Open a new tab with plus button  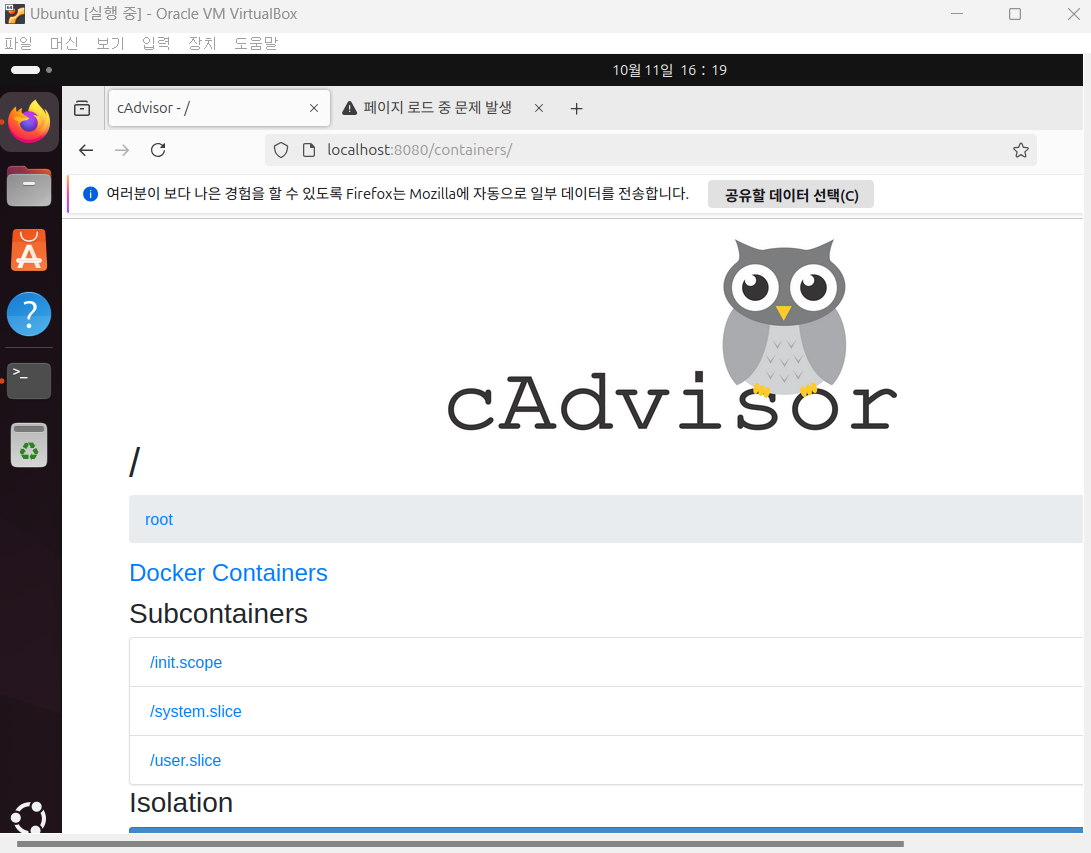click(576, 109)
